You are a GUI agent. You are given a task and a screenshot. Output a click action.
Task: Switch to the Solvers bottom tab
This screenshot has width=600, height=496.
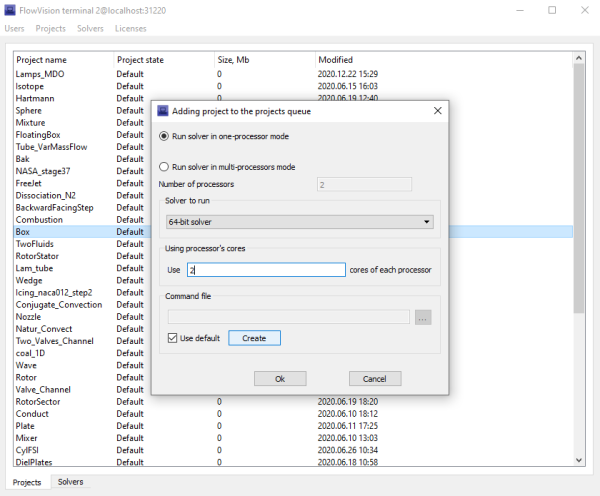coord(70,482)
